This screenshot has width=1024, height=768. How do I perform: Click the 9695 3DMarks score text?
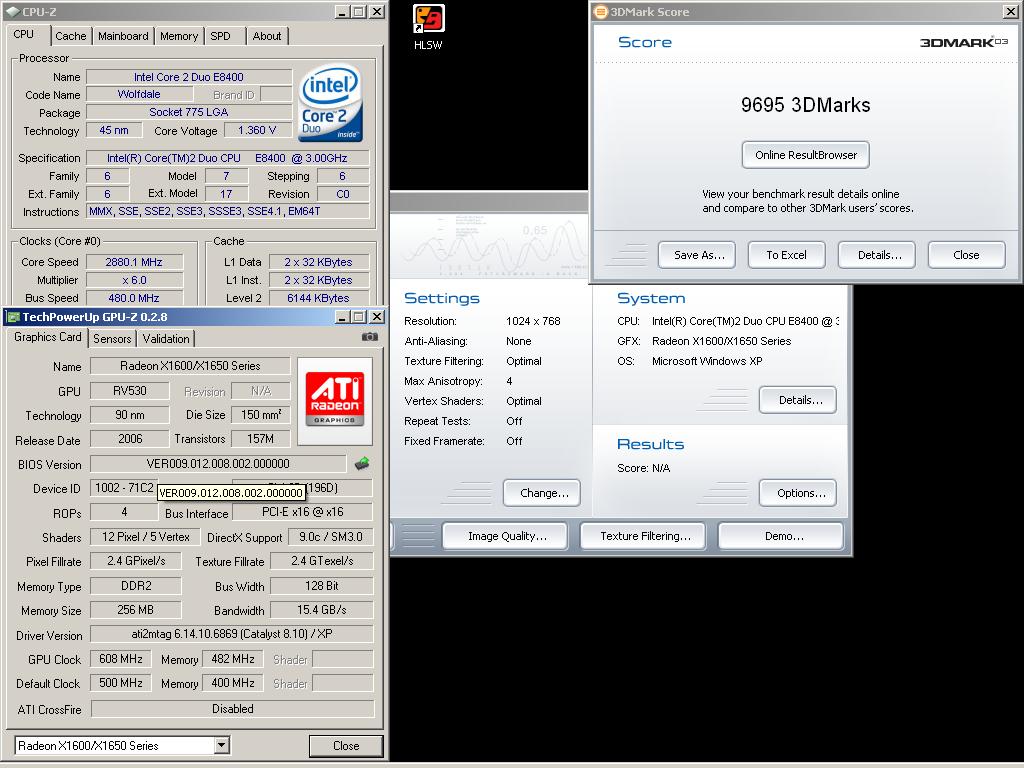(806, 105)
